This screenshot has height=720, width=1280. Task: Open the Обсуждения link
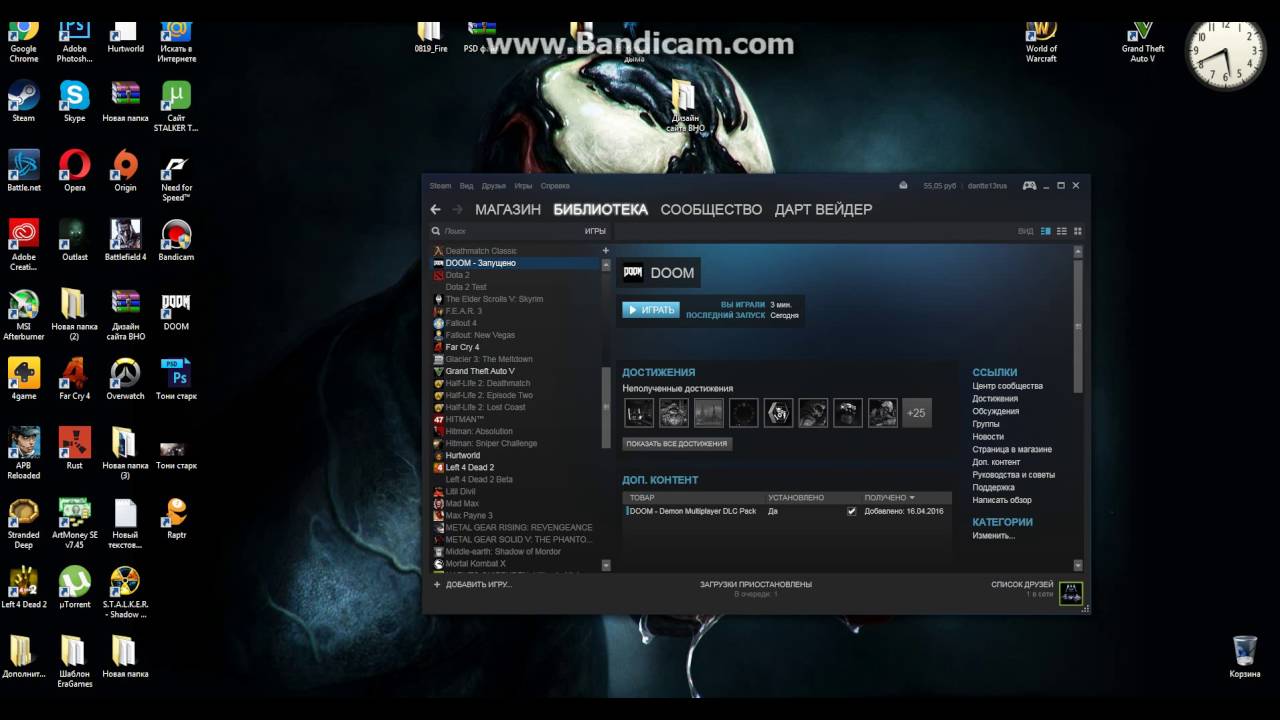pyautogui.click(x=996, y=411)
